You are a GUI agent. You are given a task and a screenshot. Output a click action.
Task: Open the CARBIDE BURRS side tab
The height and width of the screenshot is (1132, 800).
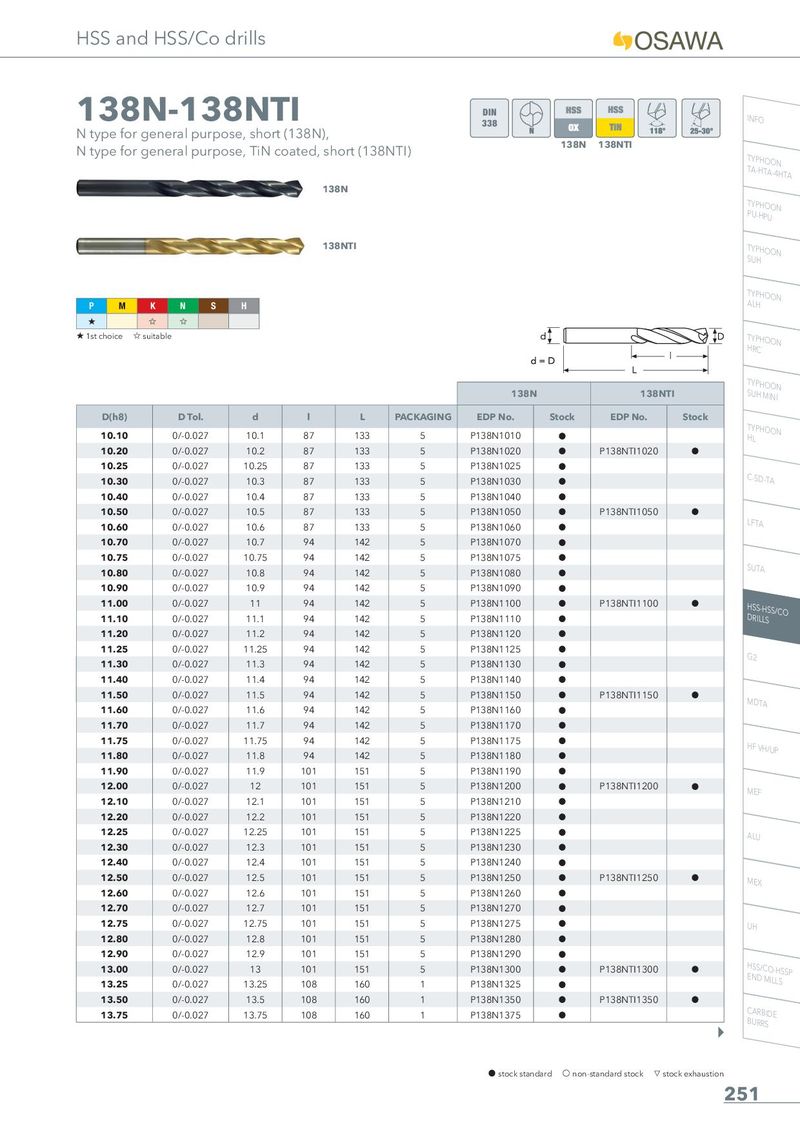pos(770,1018)
